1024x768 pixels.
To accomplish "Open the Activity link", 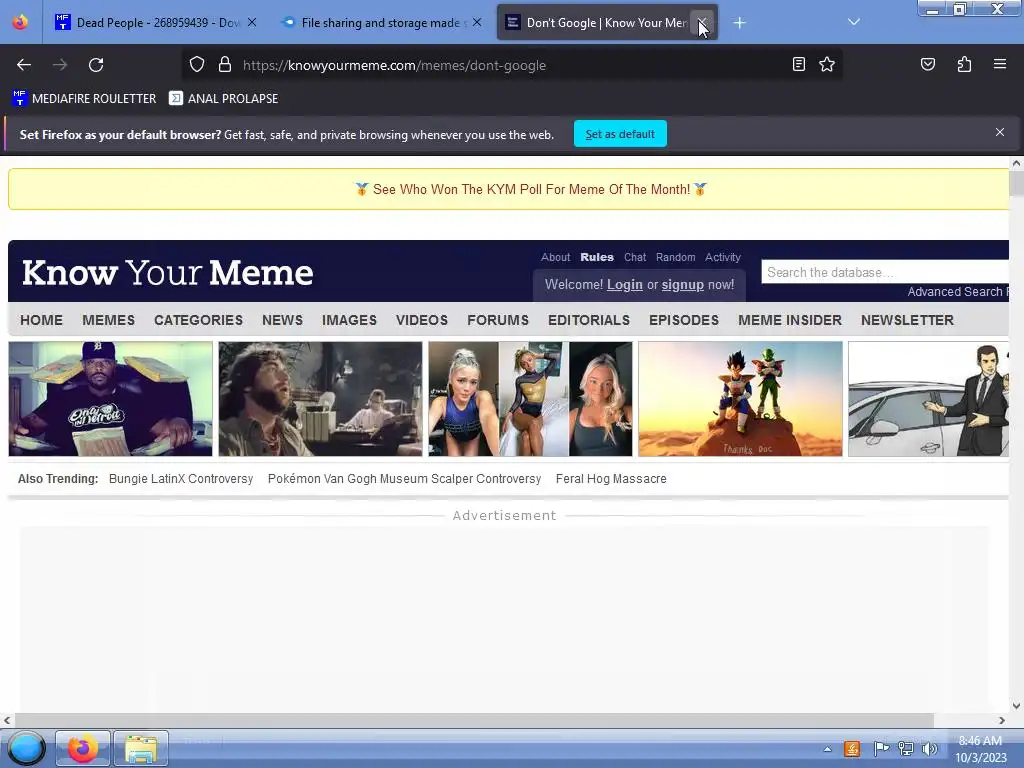I will (722, 257).
